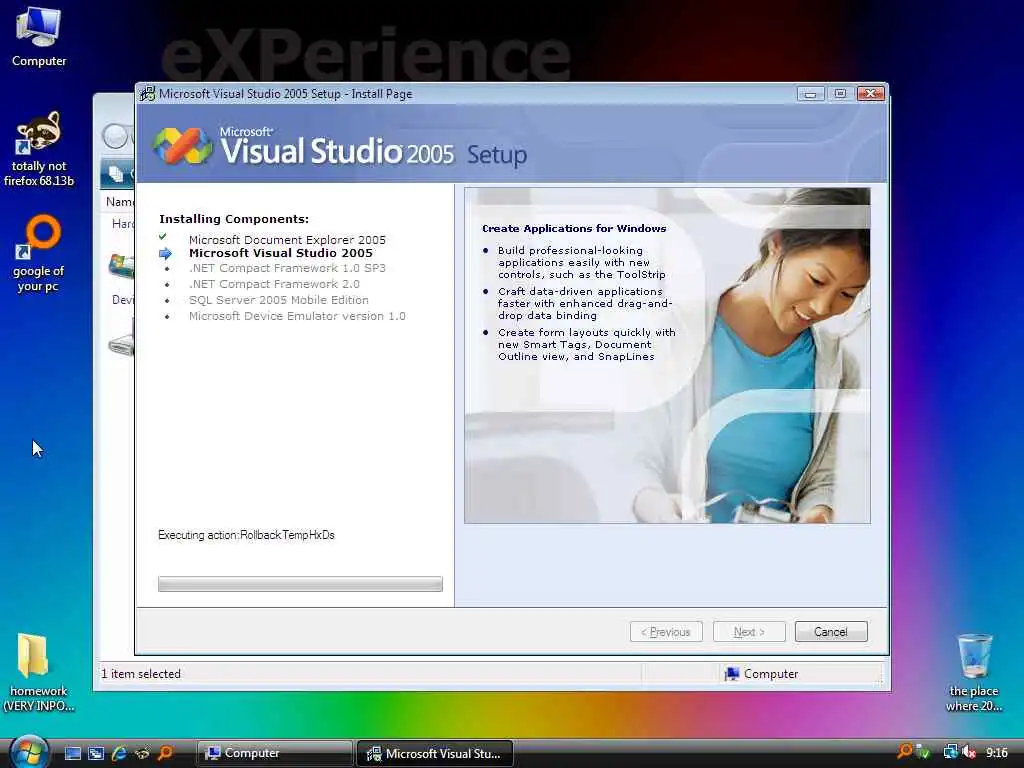Screen dimensions: 1024x768
Task: Open the Computer desktop icon
Action: pyautogui.click(x=39, y=36)
